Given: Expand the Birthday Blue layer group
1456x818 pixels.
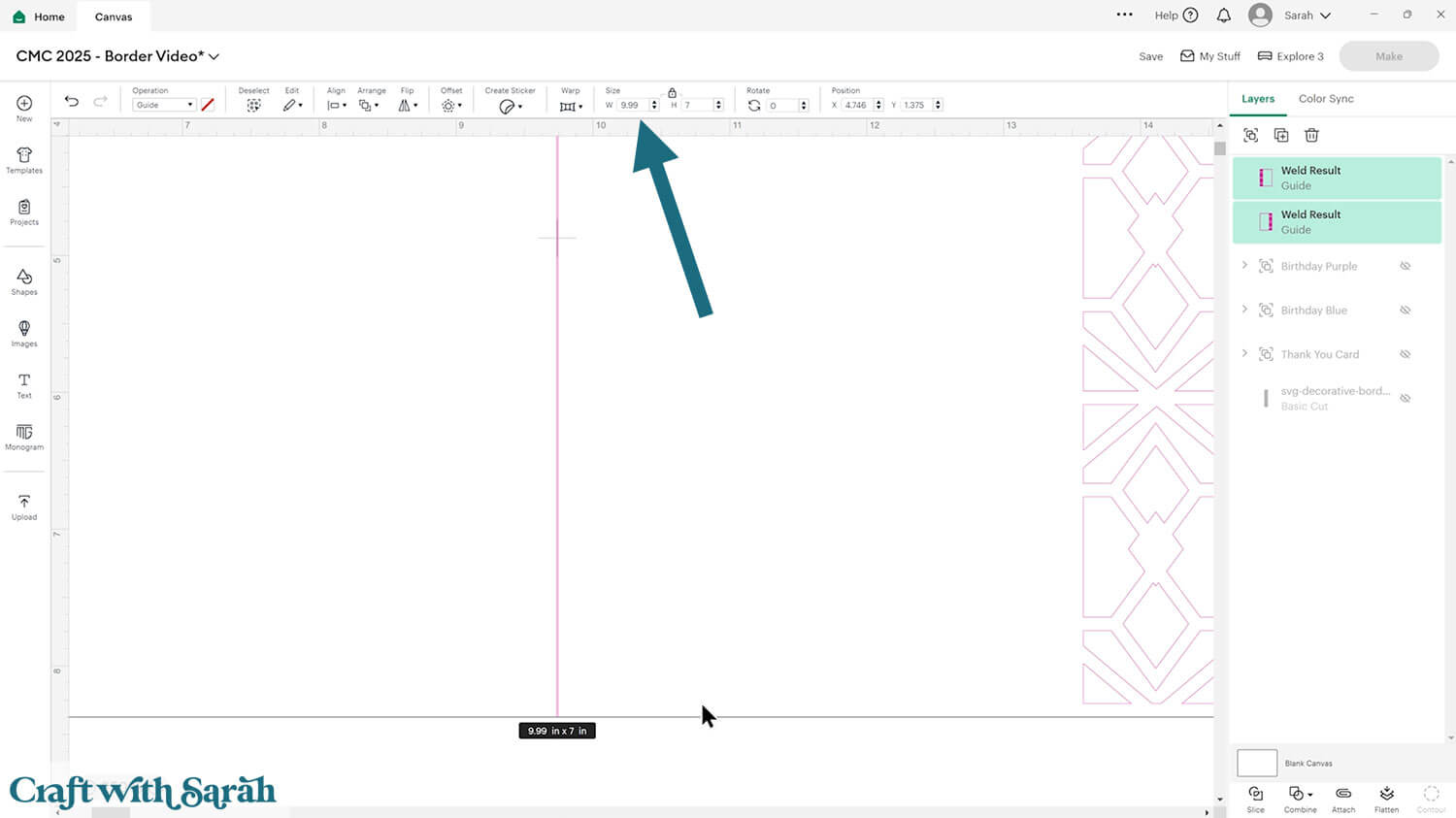Looking at the screenshot, I should (1244, 310).
